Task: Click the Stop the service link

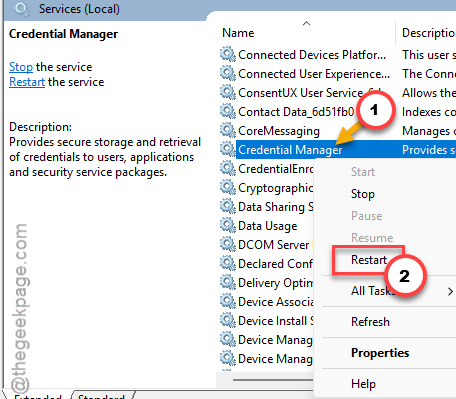Action: 21,67
